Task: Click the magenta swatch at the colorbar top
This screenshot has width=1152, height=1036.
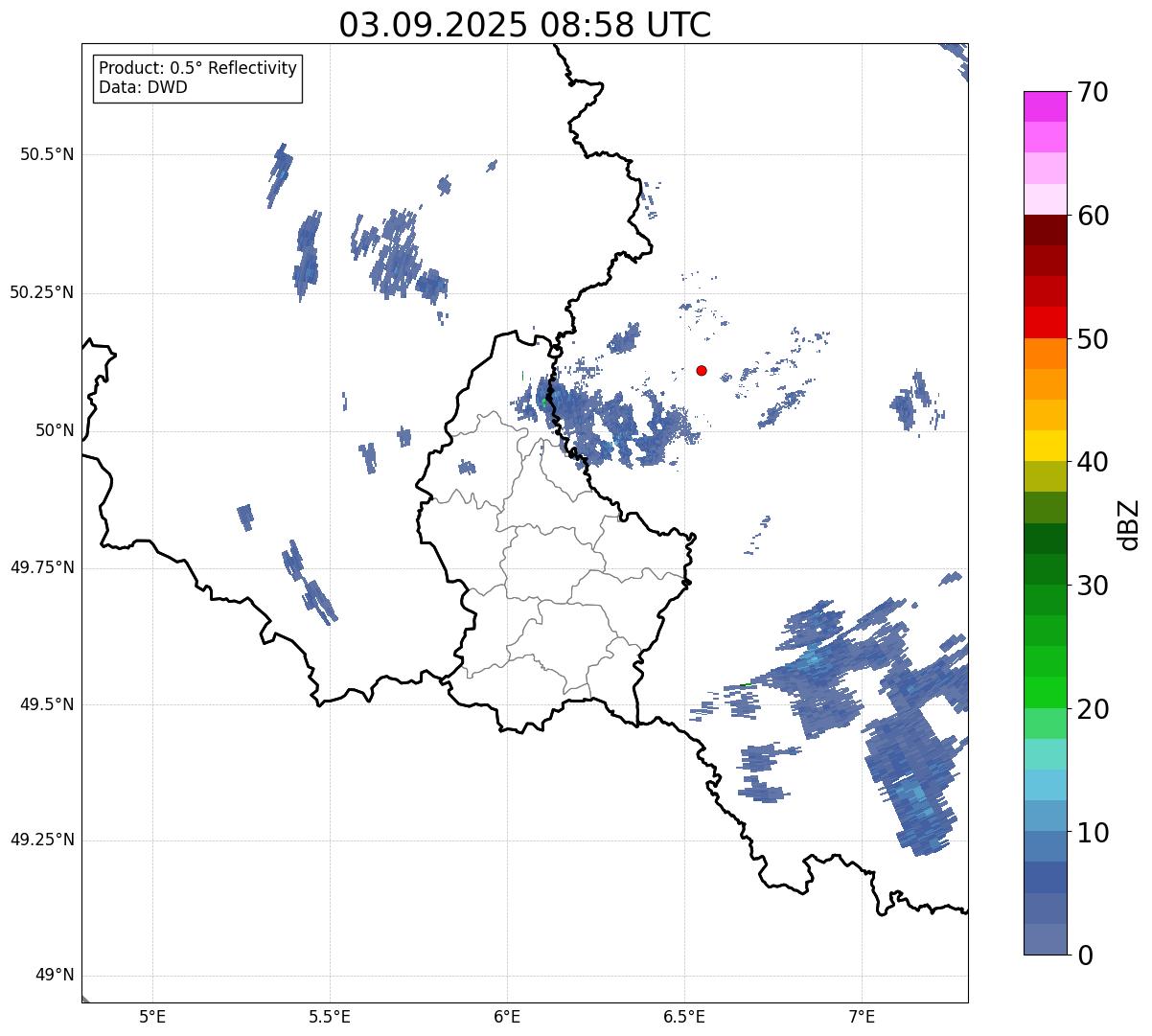Action: 1046,106
